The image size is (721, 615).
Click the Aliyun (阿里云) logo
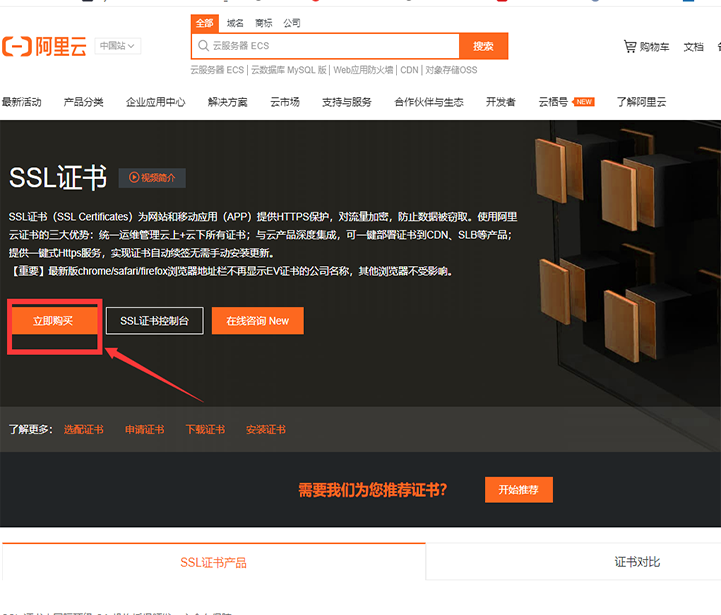pos(46,46)
